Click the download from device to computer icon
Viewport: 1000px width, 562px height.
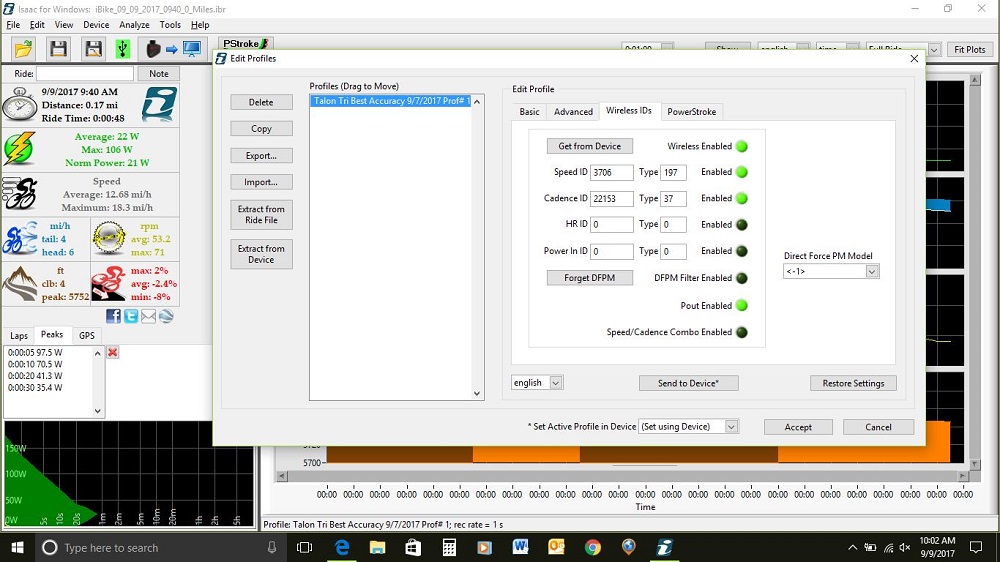[x=168, y=49]
